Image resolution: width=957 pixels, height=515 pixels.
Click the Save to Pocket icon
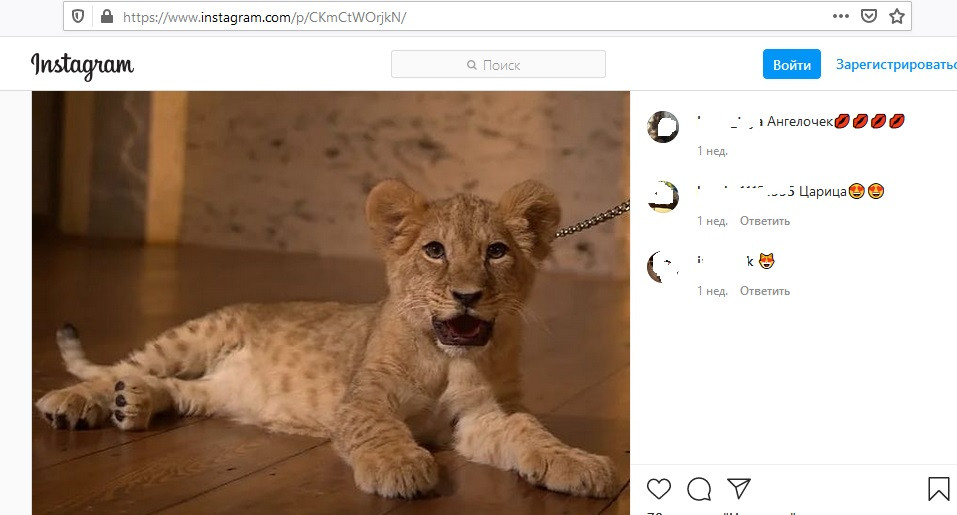pos(869,17)
